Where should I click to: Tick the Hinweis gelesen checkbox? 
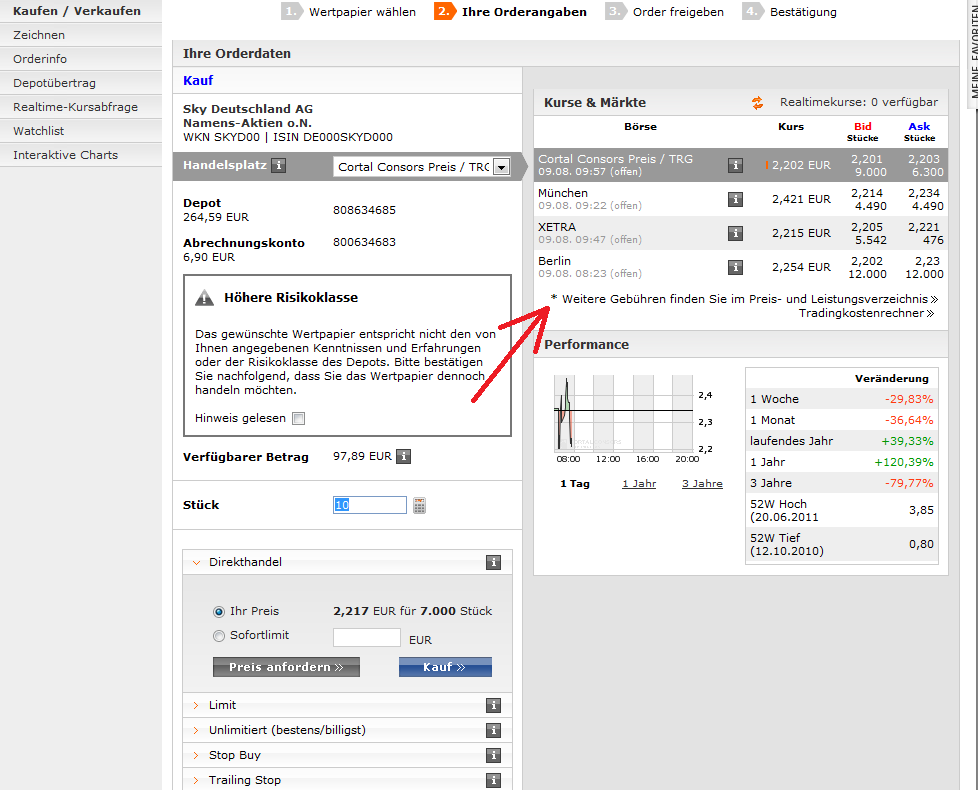click(299, 418)
